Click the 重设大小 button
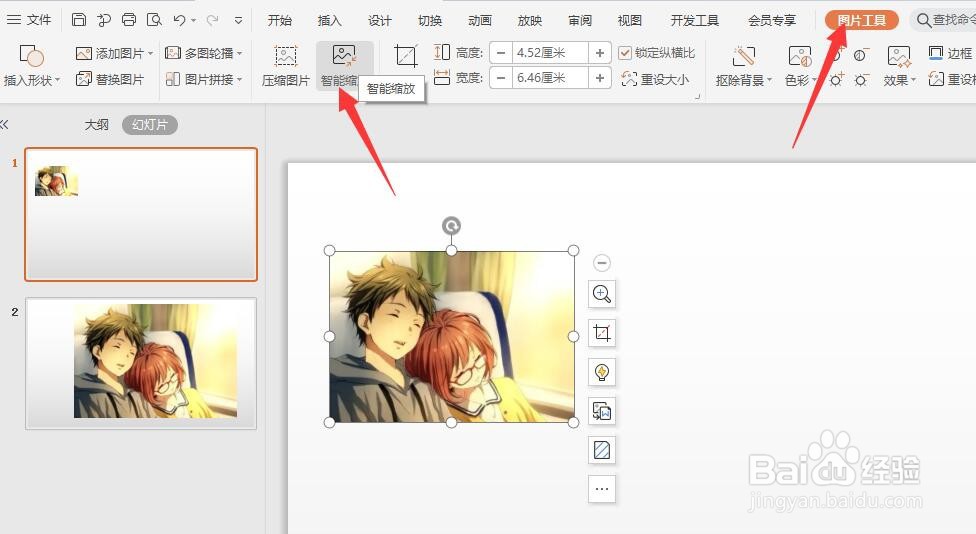This screenshot has height=534, width=976. (655, 79)
